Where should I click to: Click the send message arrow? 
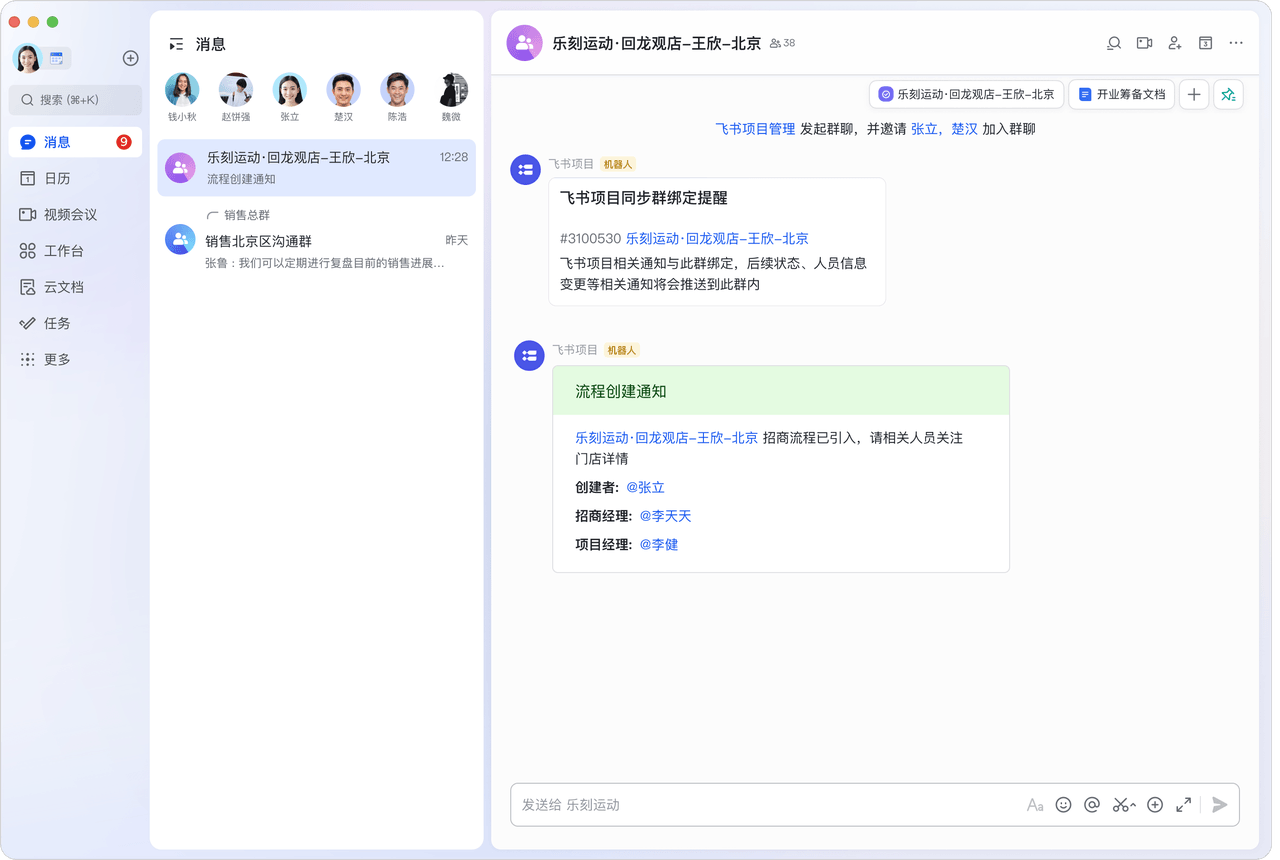click(1220, 805)
